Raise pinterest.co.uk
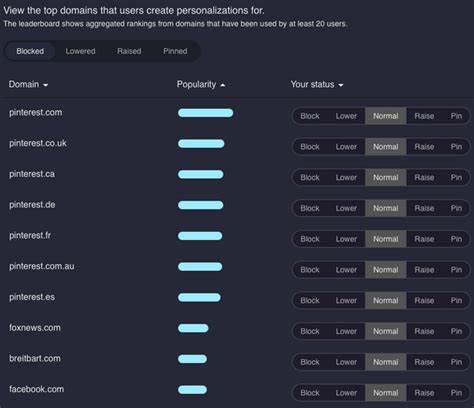This screenshot has width=474, height=408. [x=424, y=147]
